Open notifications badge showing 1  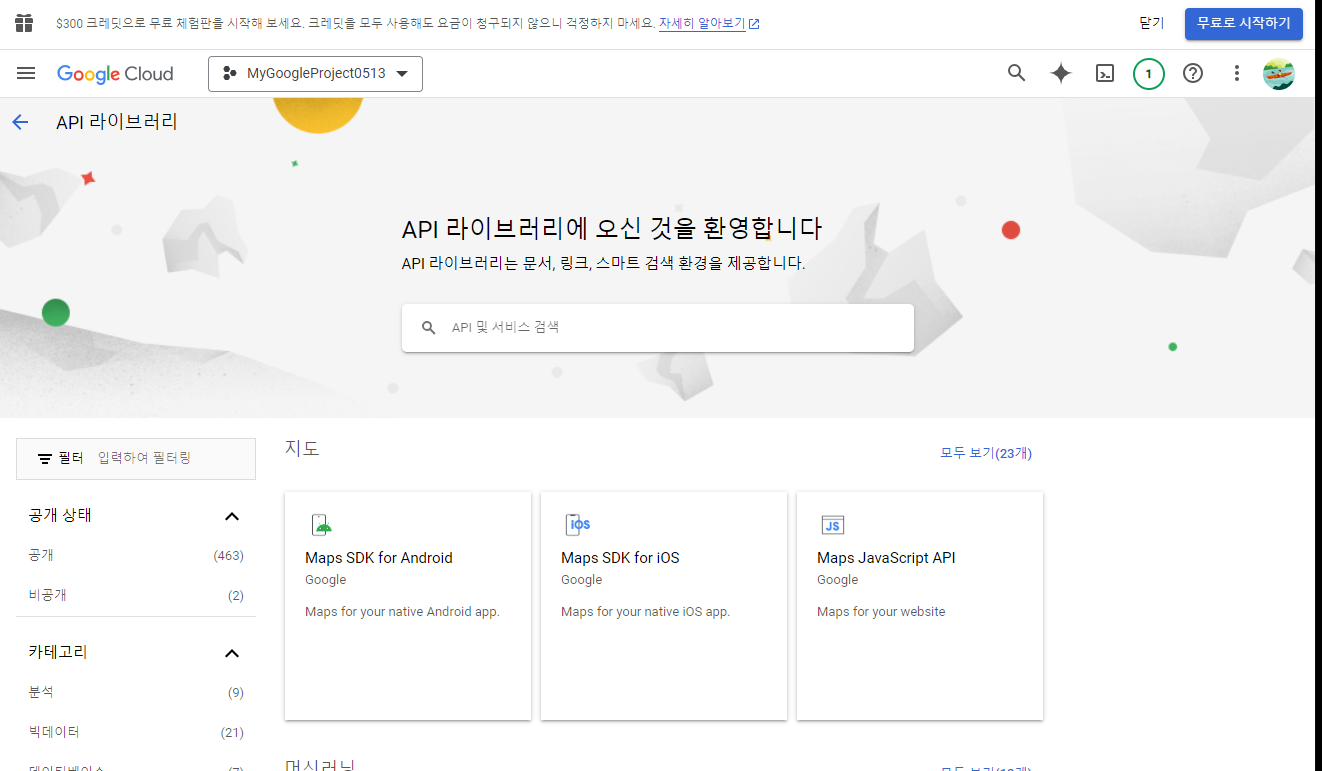1149,73
